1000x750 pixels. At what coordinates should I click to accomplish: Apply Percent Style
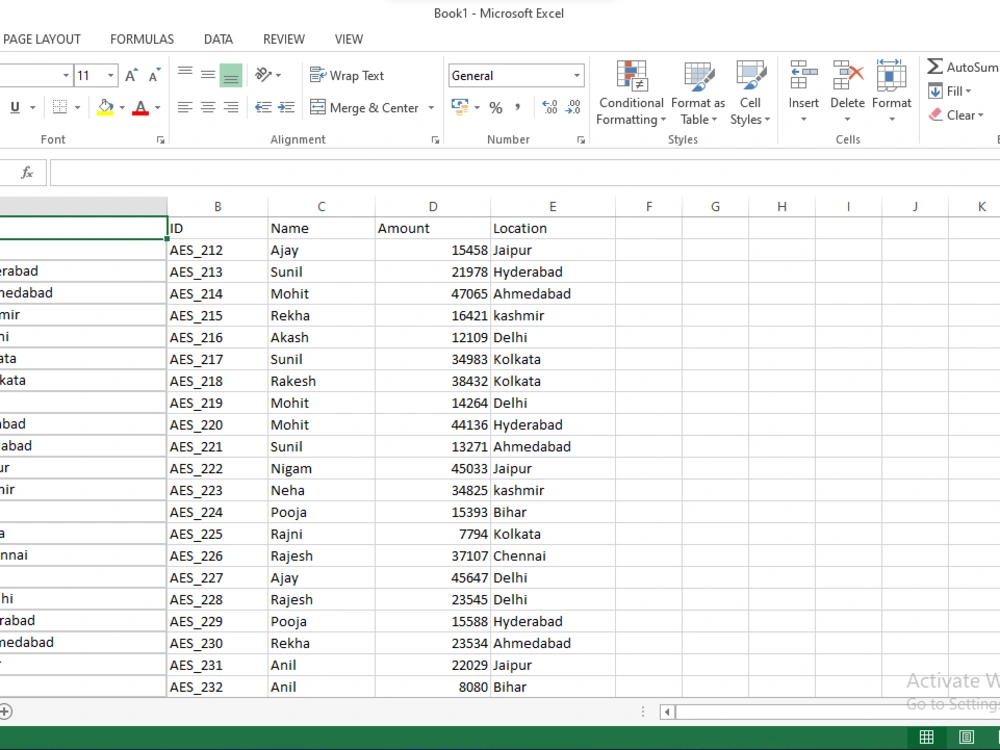pyautogui.click(x=496, y=108)
